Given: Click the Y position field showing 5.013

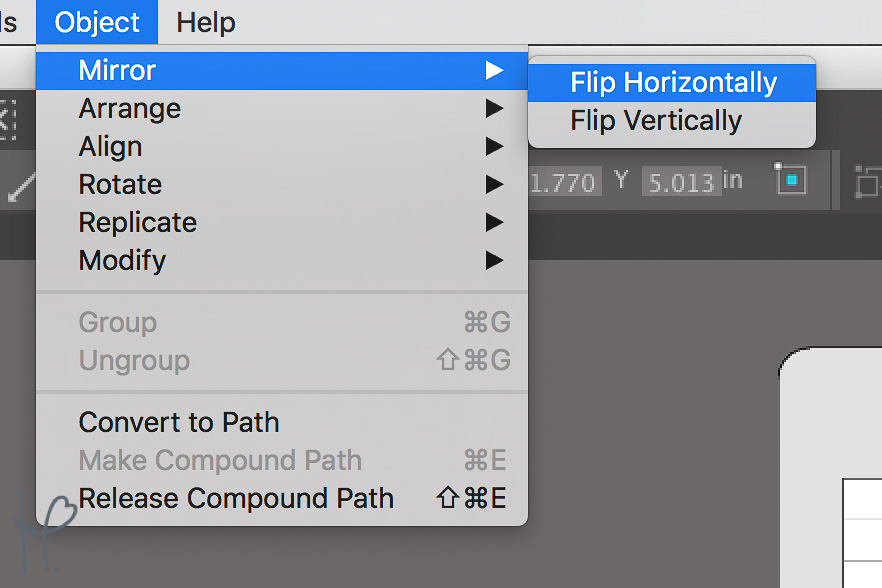Looking at the screenshot, I should [681, 181].
